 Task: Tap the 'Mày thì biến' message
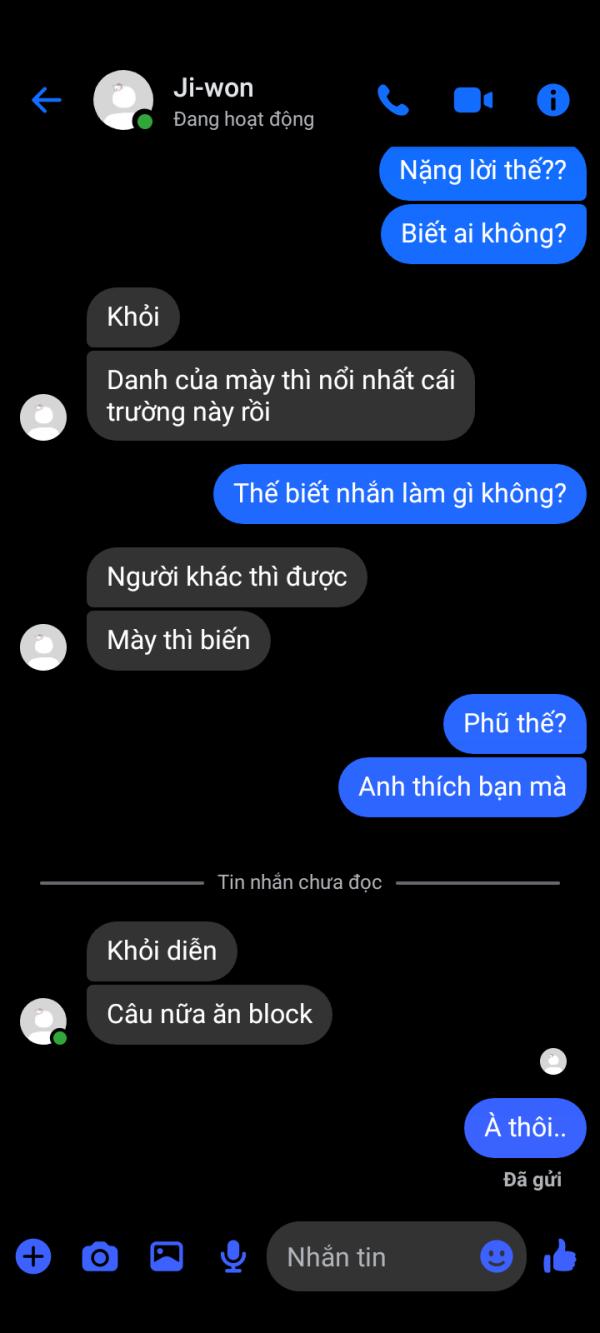(x=178, y=640)
